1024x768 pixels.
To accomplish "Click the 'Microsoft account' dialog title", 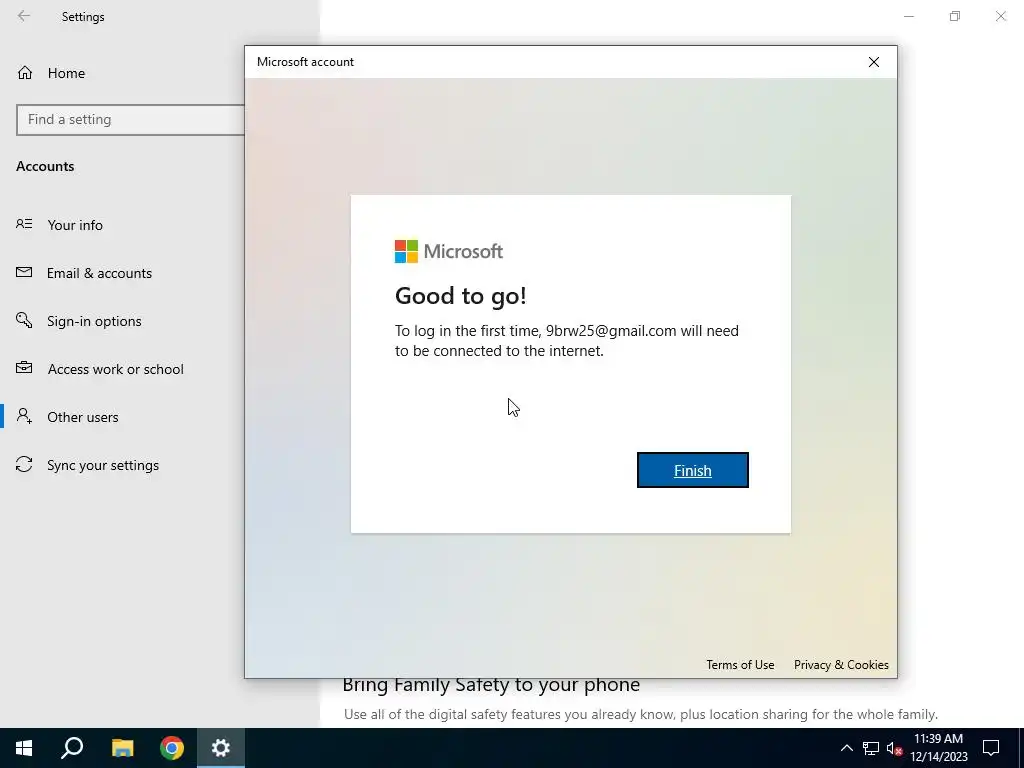I will coord(305,62).
